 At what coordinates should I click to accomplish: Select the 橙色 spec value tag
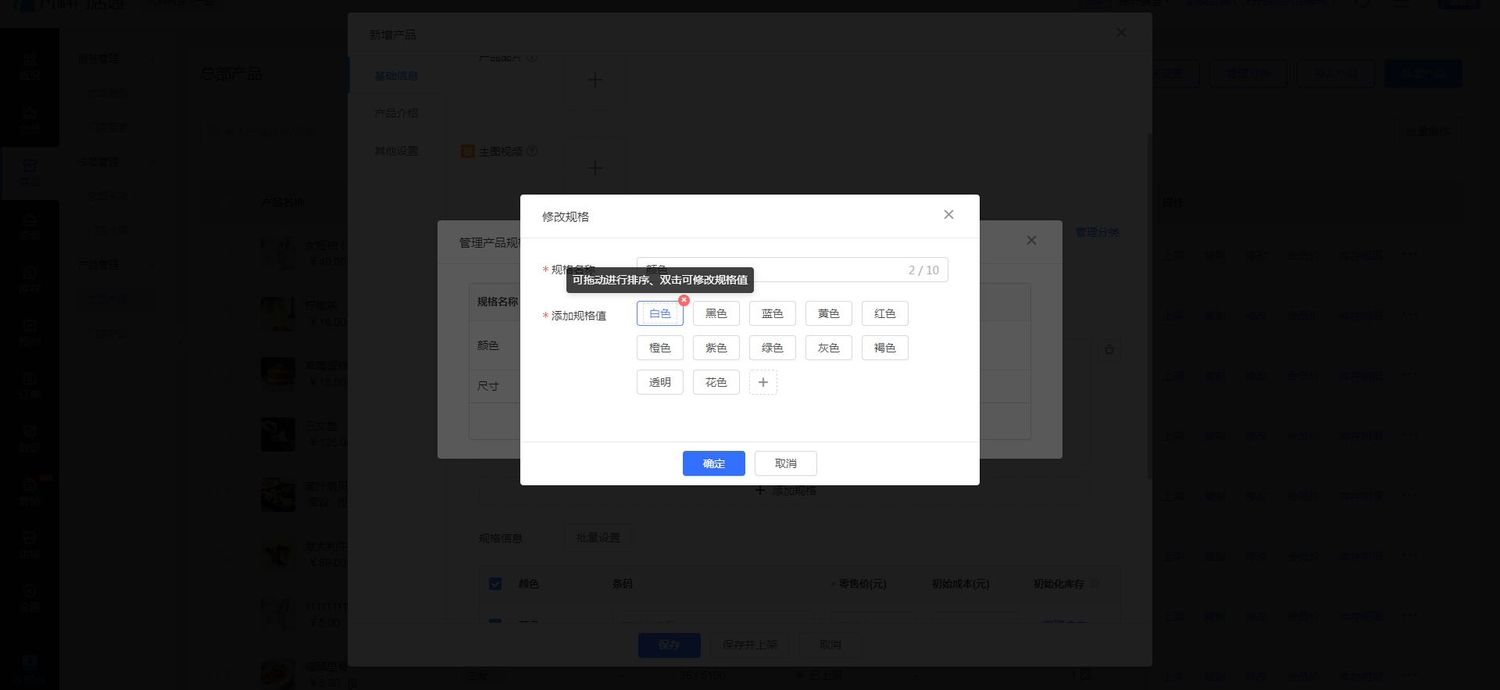pyautogui.click(x=660, y=348)
